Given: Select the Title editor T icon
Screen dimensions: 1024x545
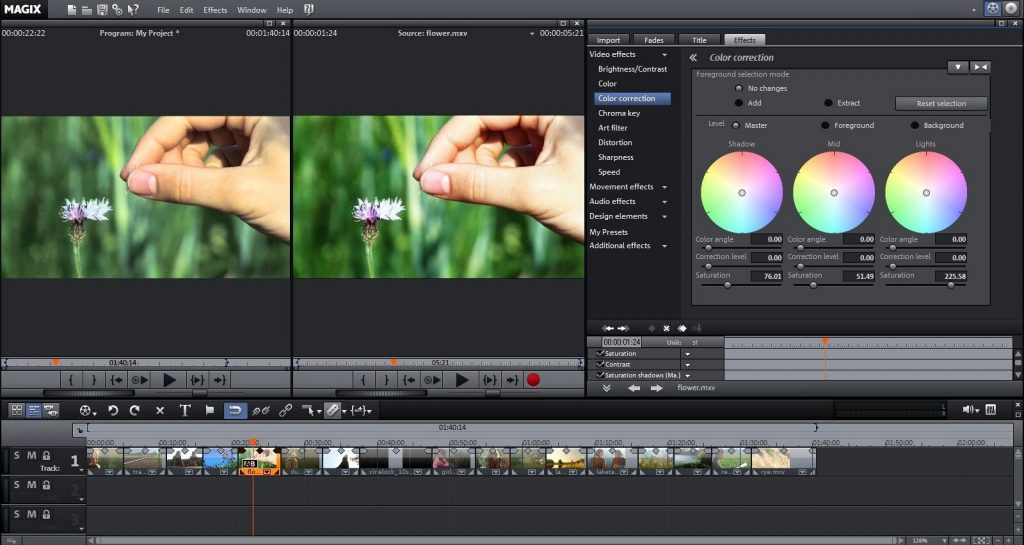Looking at the screenshot, I should 185,410.
